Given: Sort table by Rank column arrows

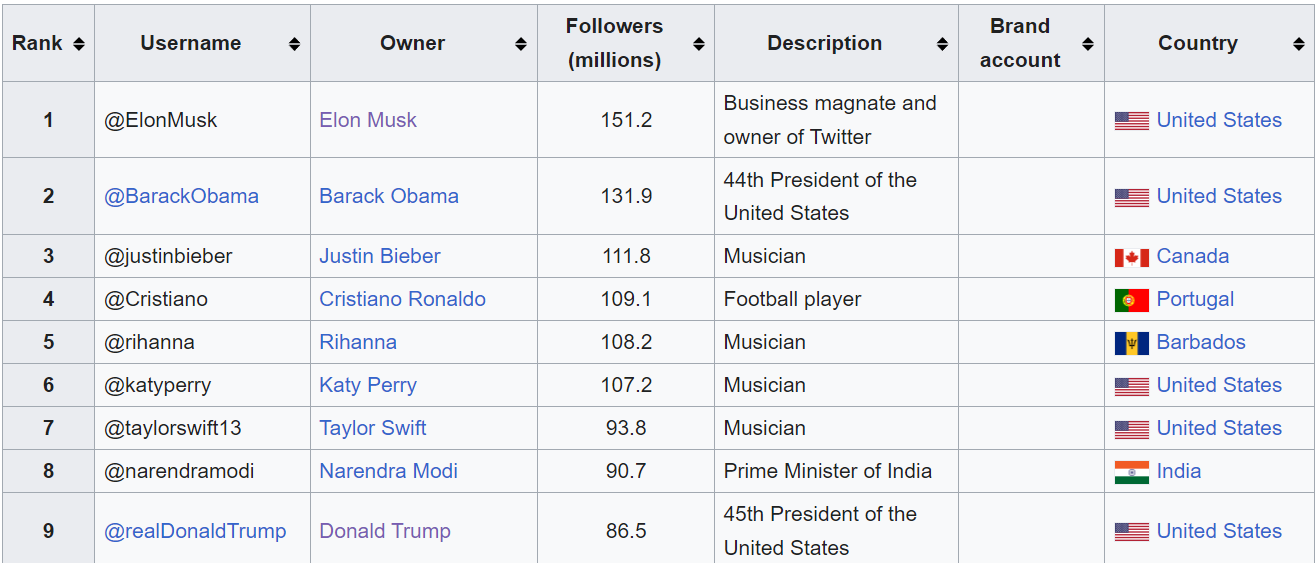Looking at the screenshot, I should click(x=79, y=44).
